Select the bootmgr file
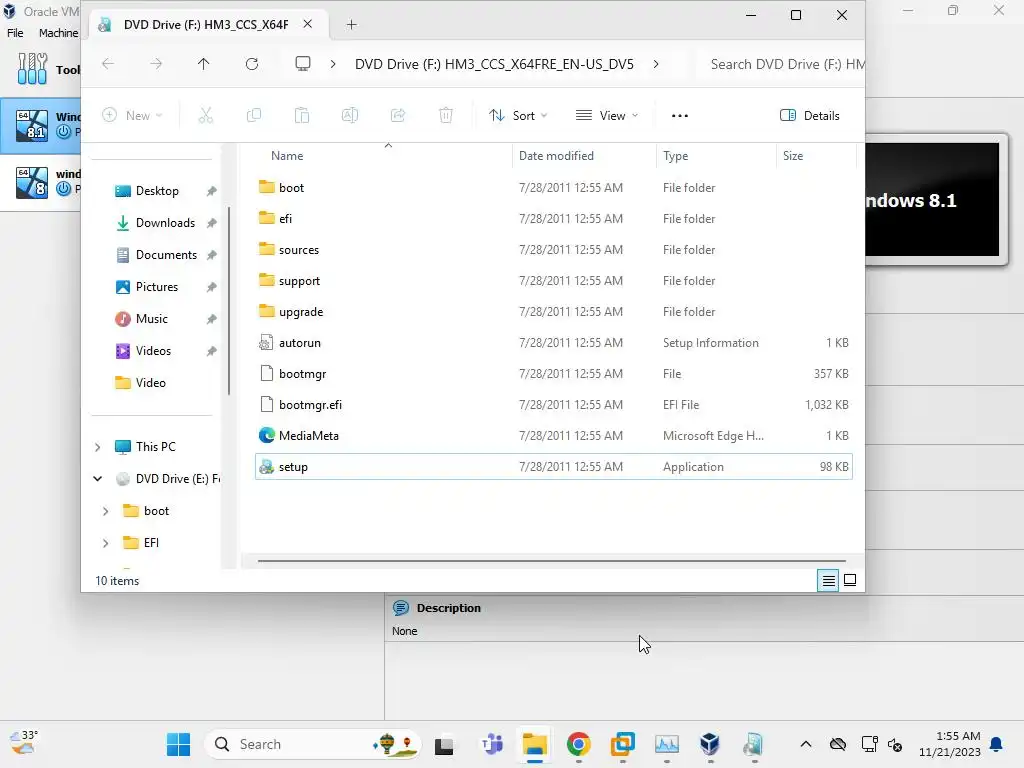 click(x=553, y=374)
